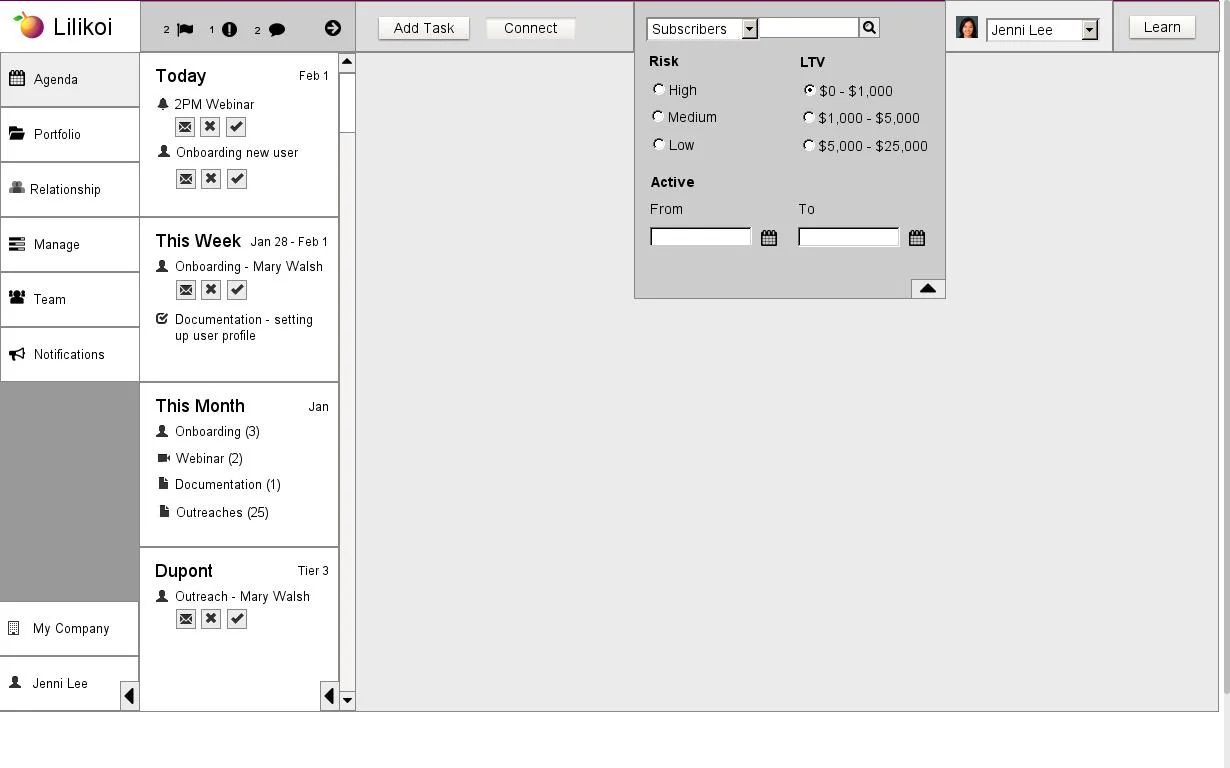This screenshot has width=1230, height=768.
Task: Click the Add Task button
Action: coord(423,28)
